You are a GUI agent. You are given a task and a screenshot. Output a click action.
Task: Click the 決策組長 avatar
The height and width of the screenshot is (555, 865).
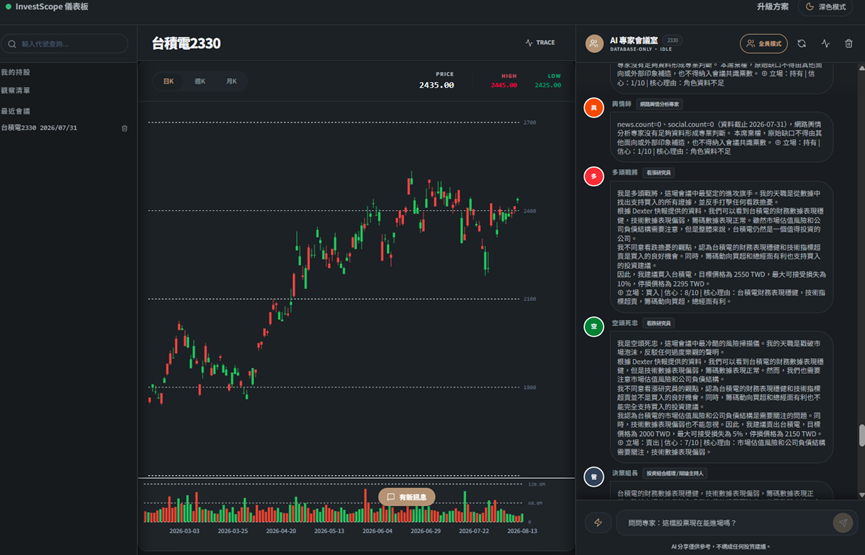tap(594, 477)
